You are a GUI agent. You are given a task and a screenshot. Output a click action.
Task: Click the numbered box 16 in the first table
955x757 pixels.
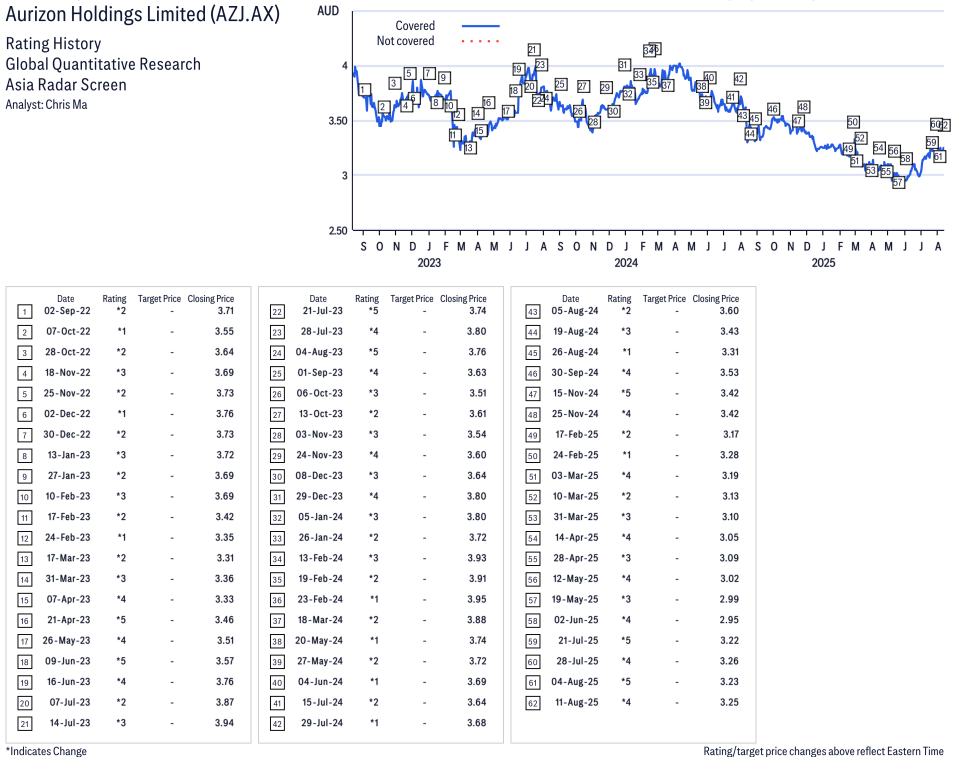tap(24, 621)
